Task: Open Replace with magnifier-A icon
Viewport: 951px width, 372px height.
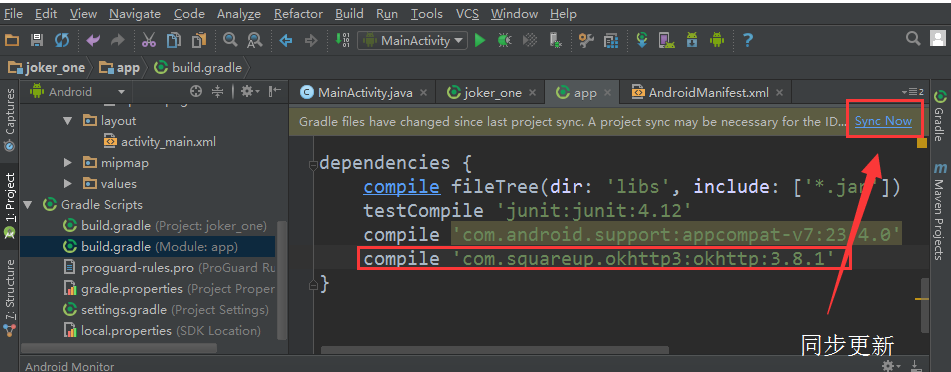Action: pyautogui.click(x=254, y=40)
